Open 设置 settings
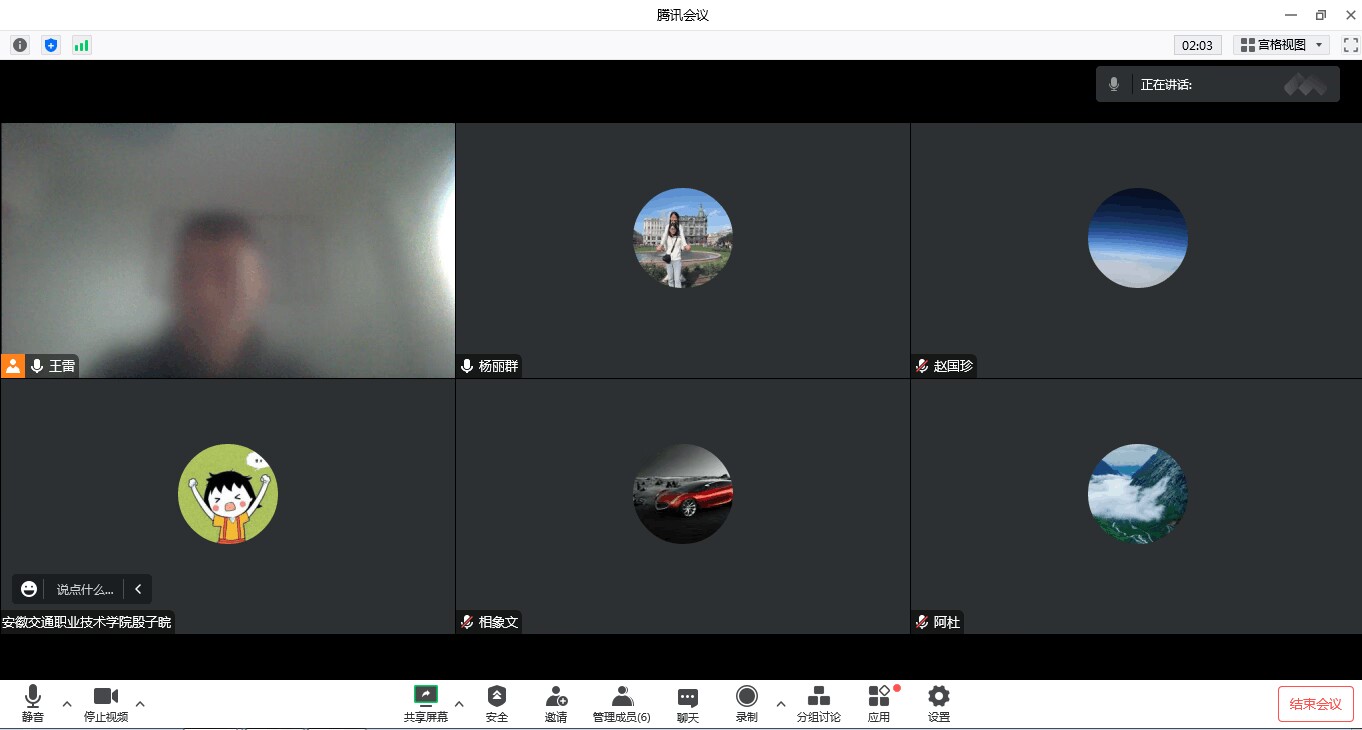This screenshot has height=730, width=1362. 938,704
